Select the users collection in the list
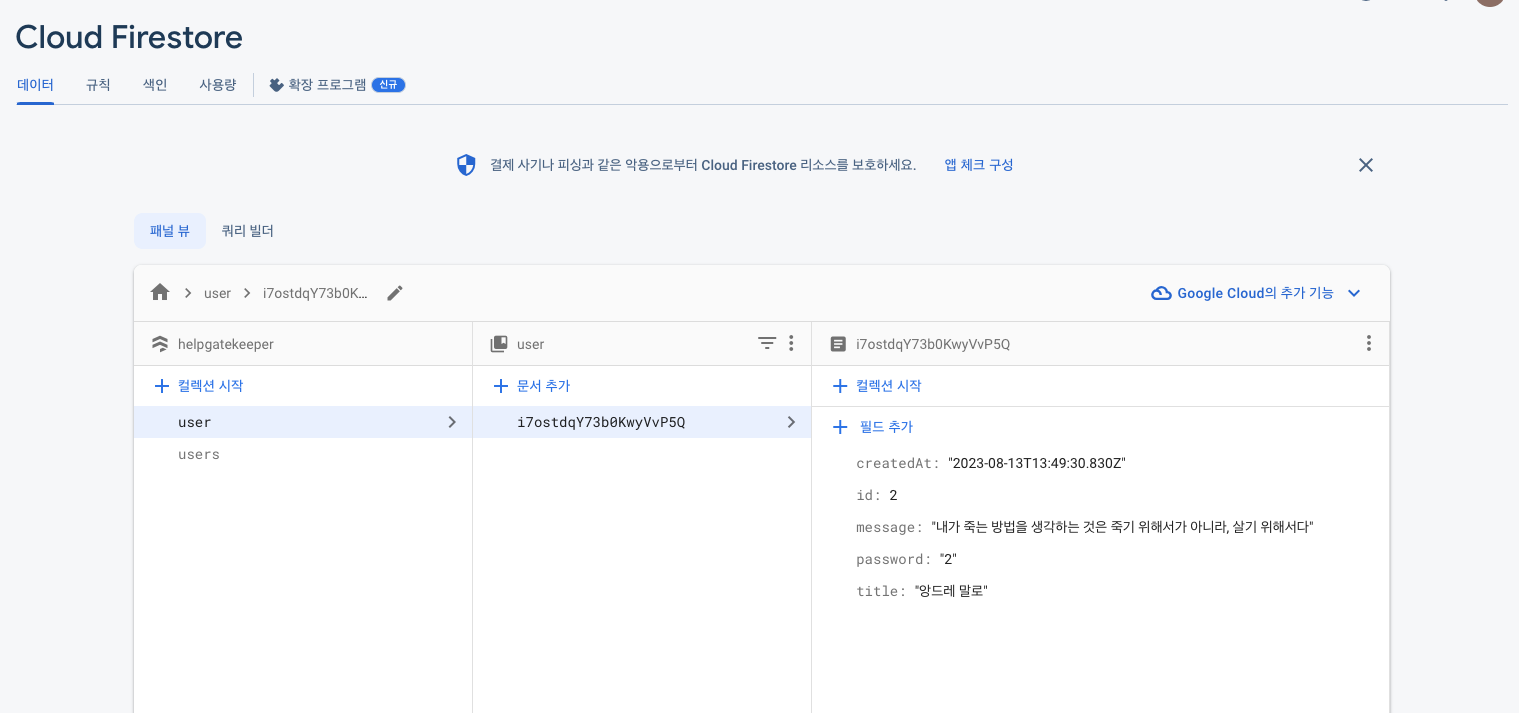 pos(303,454)
